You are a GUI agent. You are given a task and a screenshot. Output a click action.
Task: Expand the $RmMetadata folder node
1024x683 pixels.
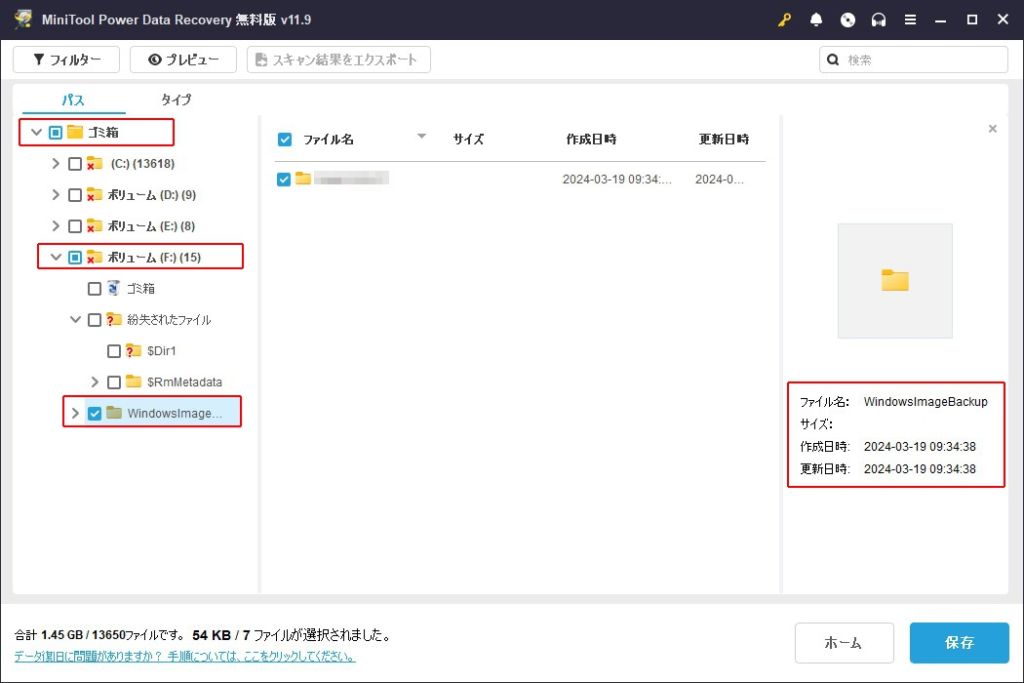click(x=95, y=382)
